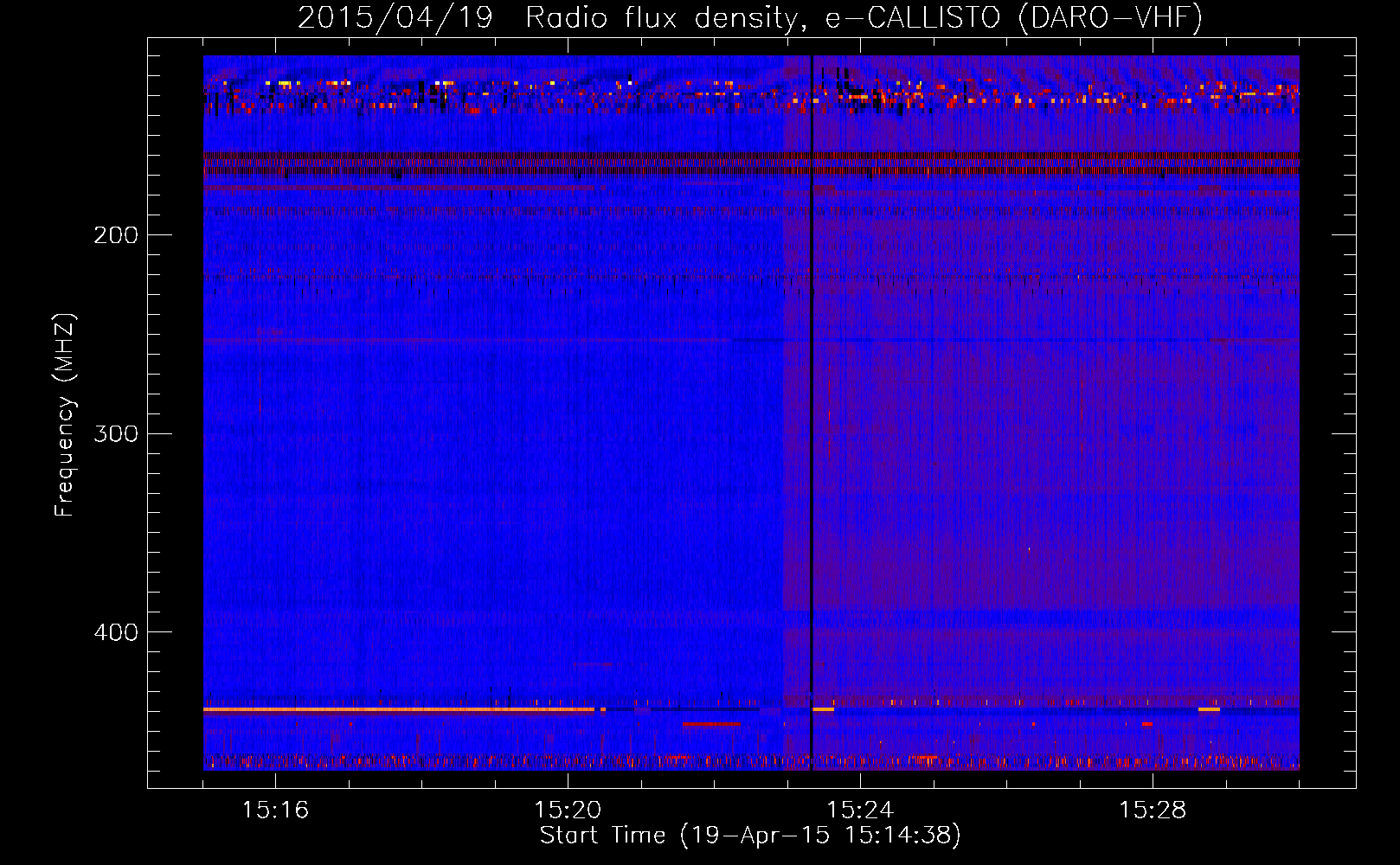Click the short orange segment after 15:28
Screen dimensions: 1400x865
1209,709
